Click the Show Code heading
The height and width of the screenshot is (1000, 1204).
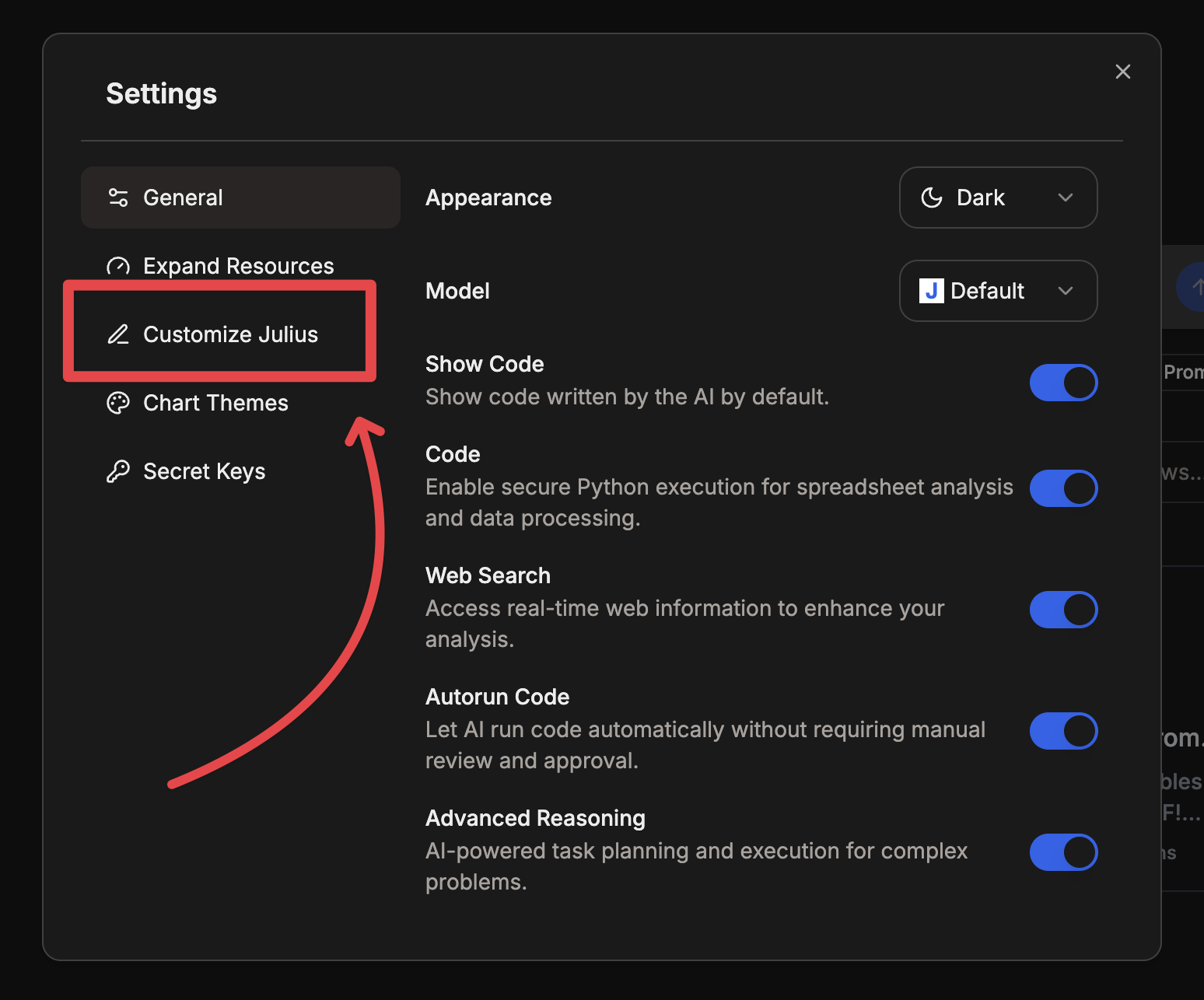485,364
